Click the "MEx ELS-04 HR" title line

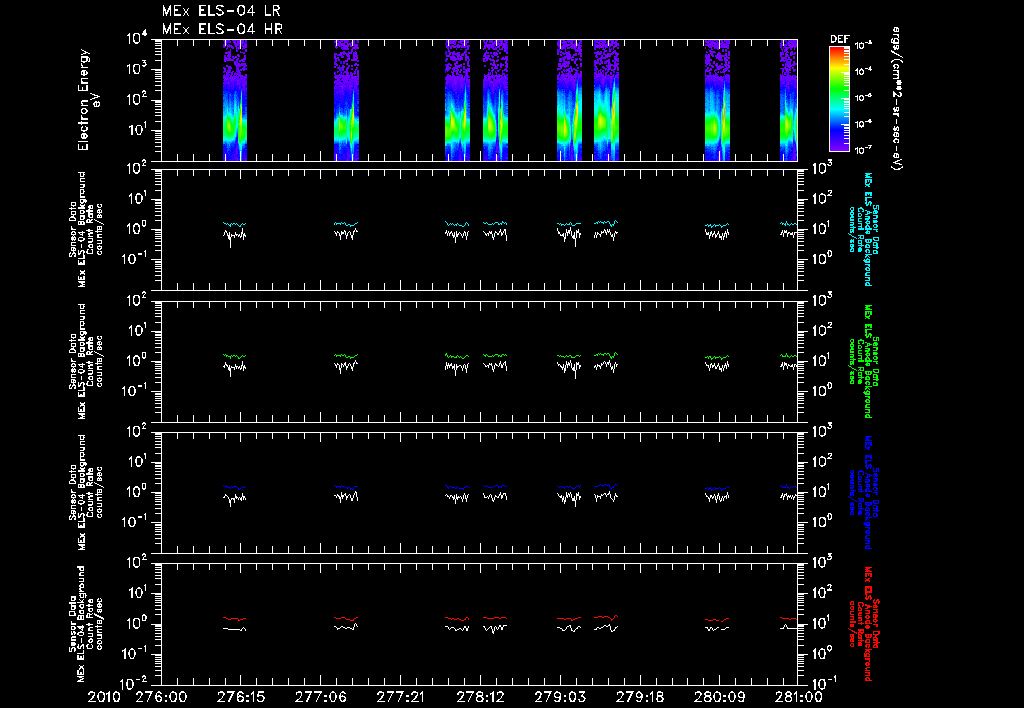coord(222,29)
